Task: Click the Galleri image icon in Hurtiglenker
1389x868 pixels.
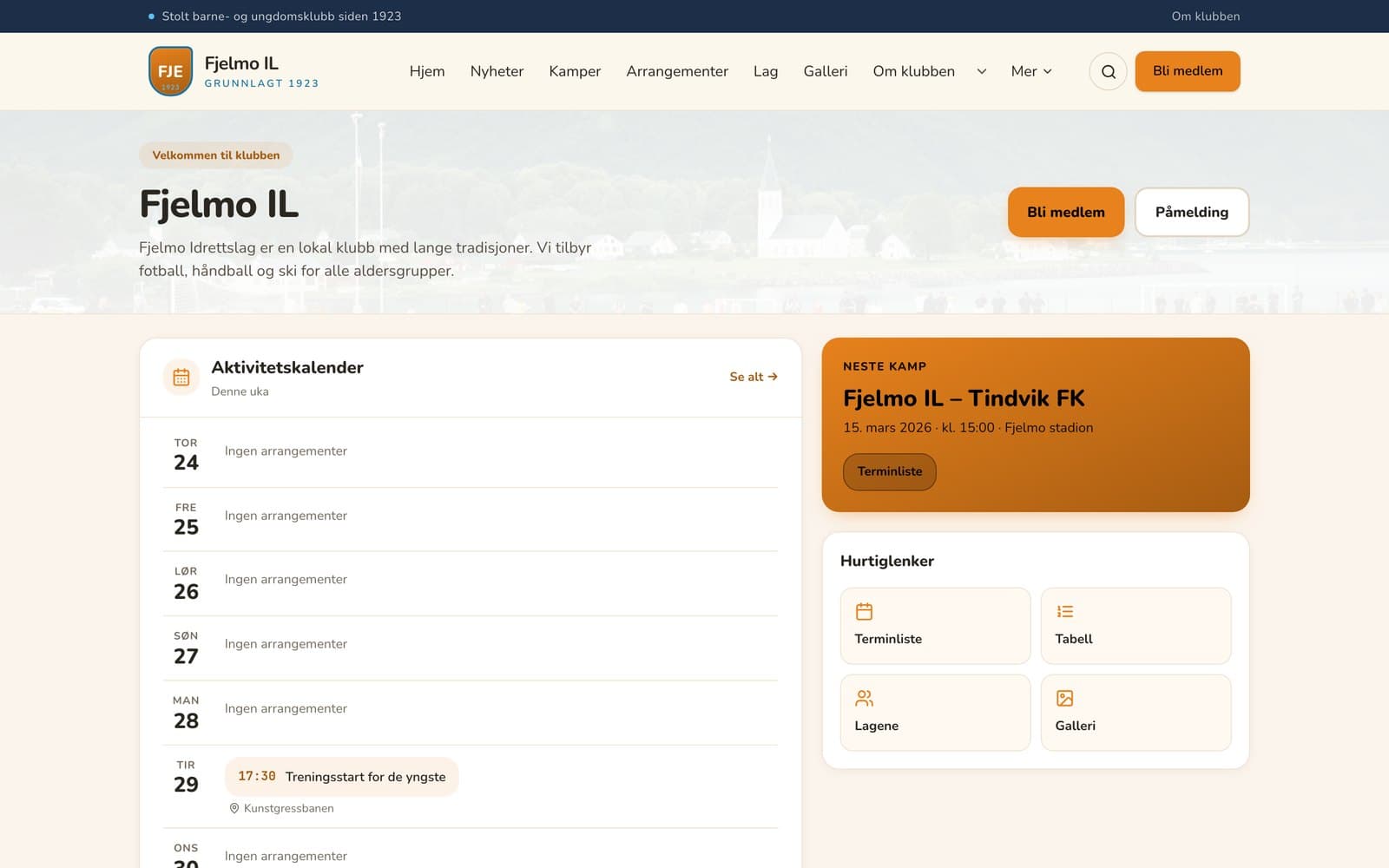Action: coord(1064,698)
